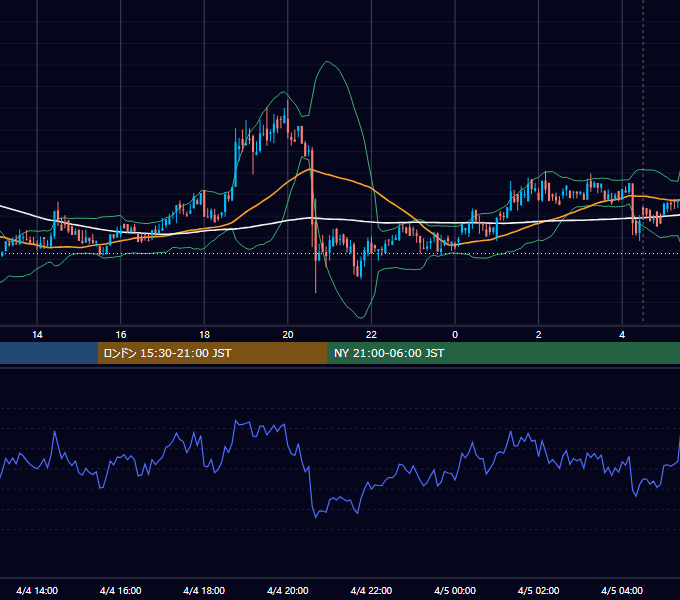The image size is (680, 600).
Task: Click the 4/4 22:00 date label
Action: coord(371,590)
